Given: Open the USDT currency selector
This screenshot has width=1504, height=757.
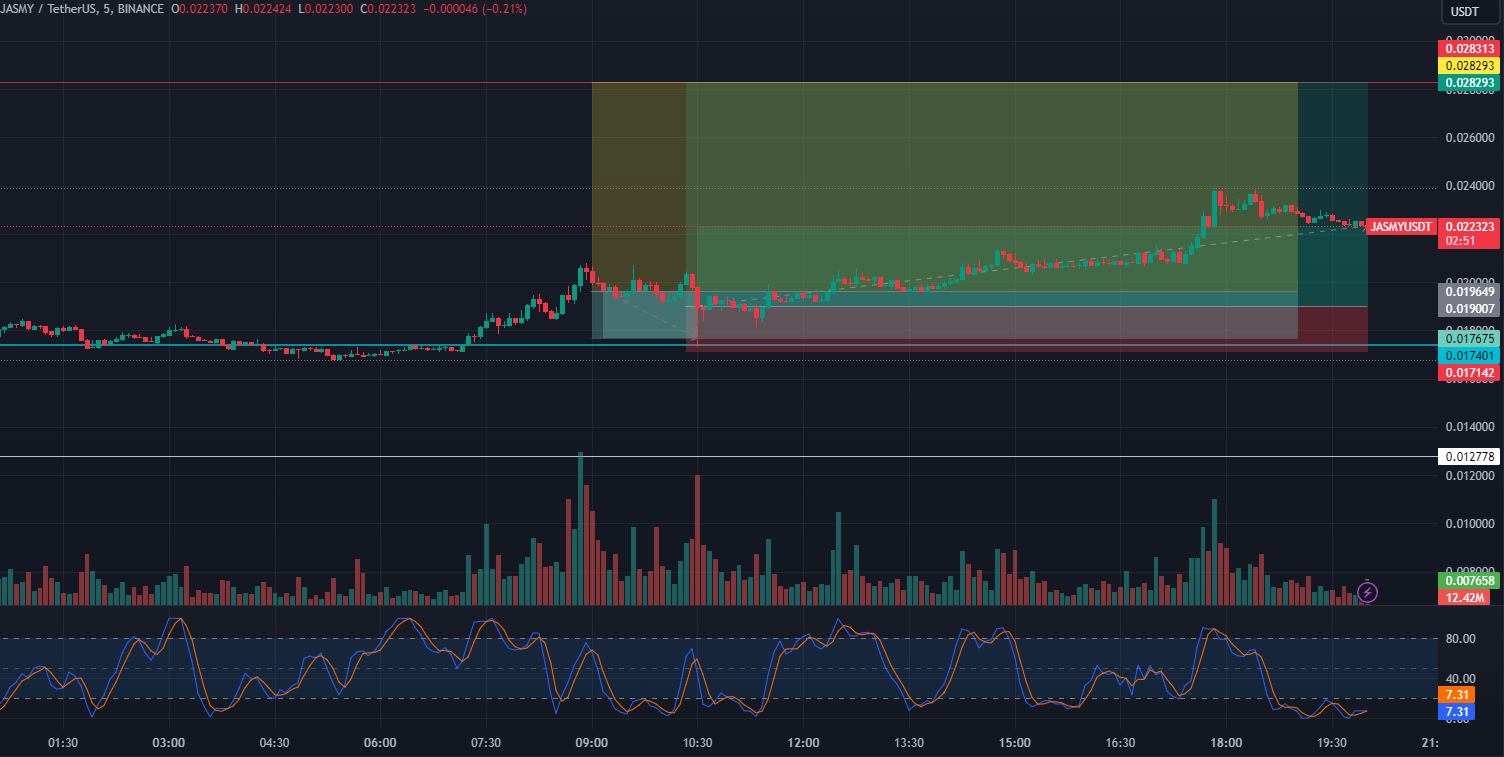Looking at the screenshot, I should (1471, 12).
